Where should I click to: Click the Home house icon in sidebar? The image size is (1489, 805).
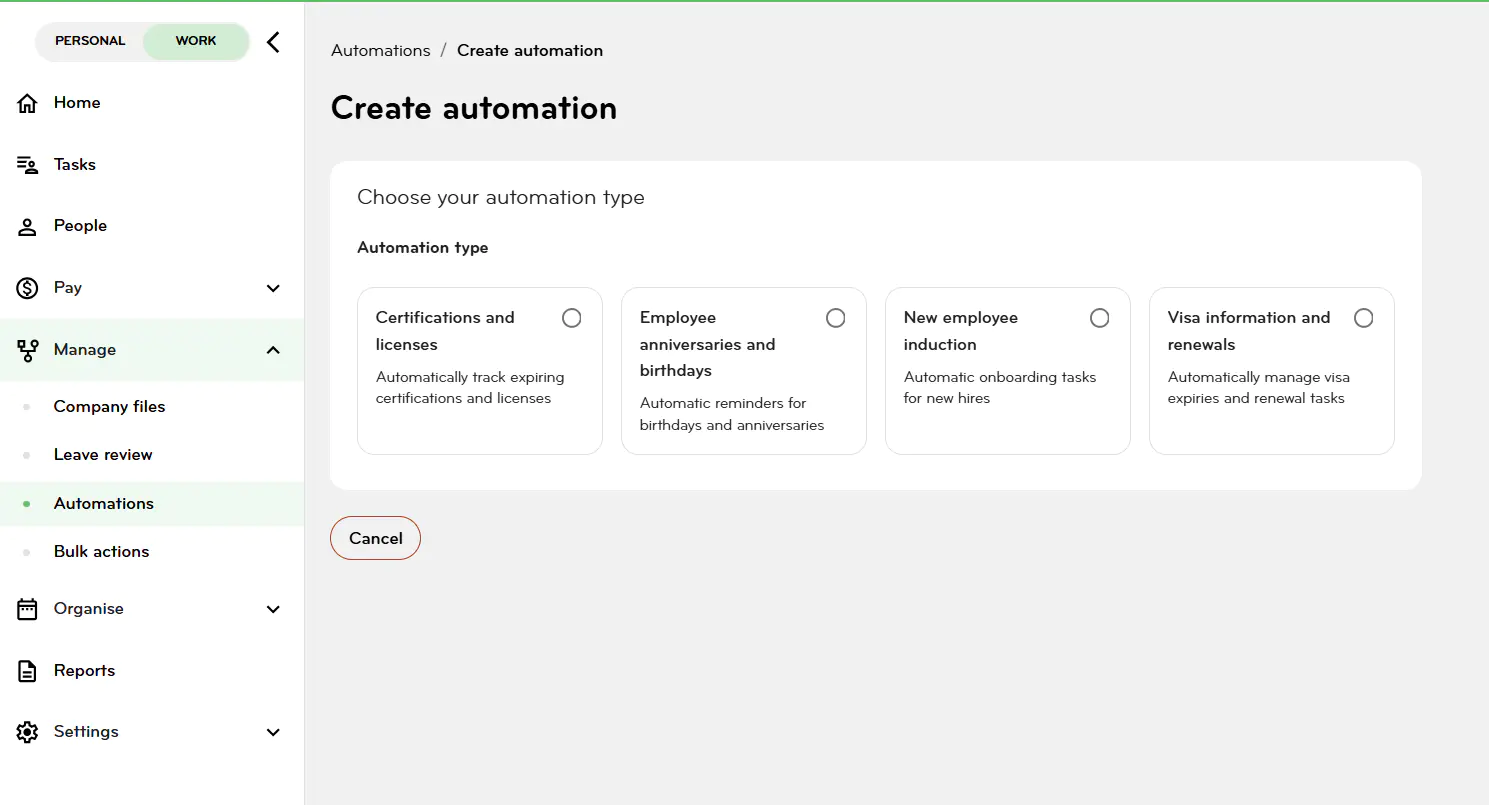[27, 103]
